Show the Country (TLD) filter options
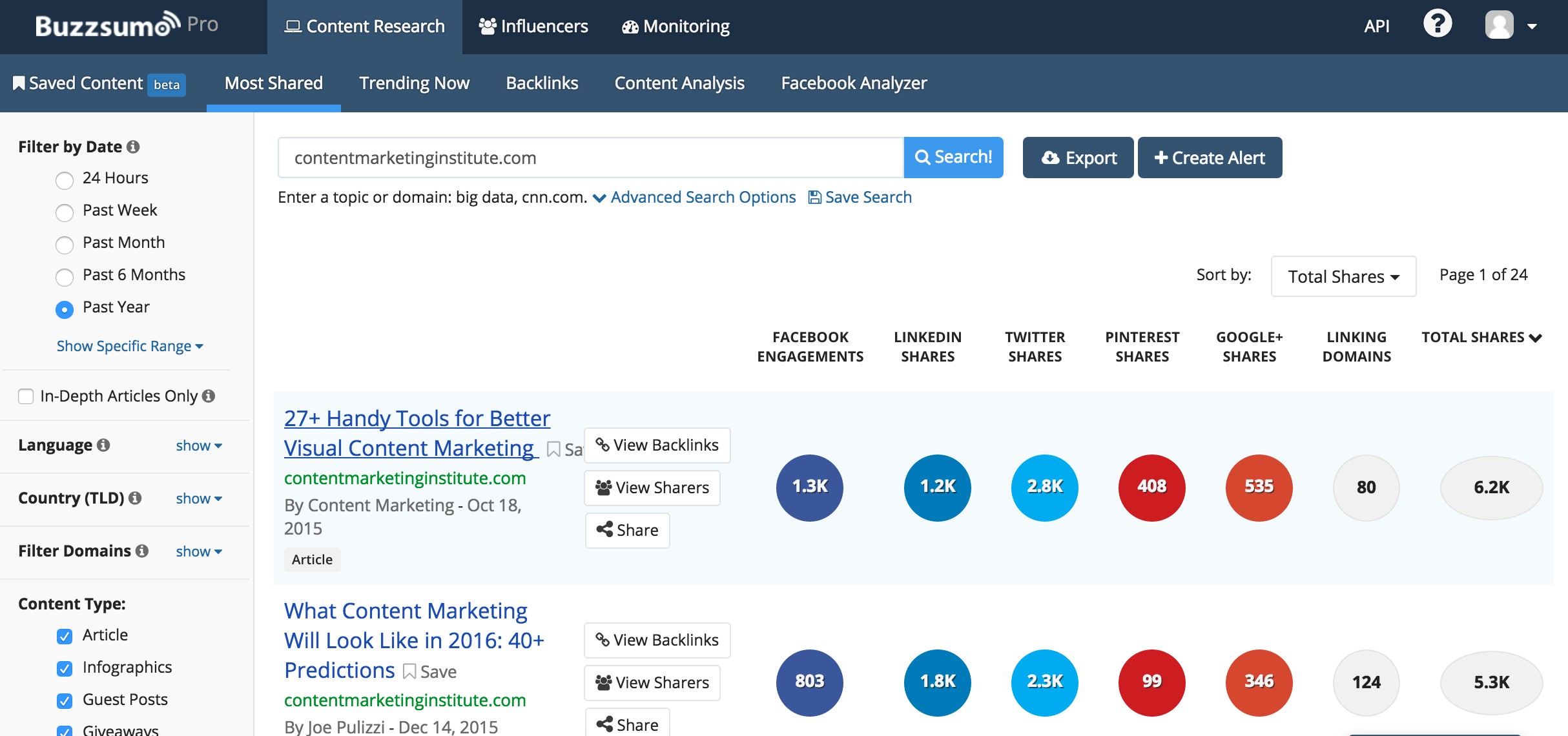Image resolution: width=1568 pixels, height=736 pixels. (x=199, y=498)
